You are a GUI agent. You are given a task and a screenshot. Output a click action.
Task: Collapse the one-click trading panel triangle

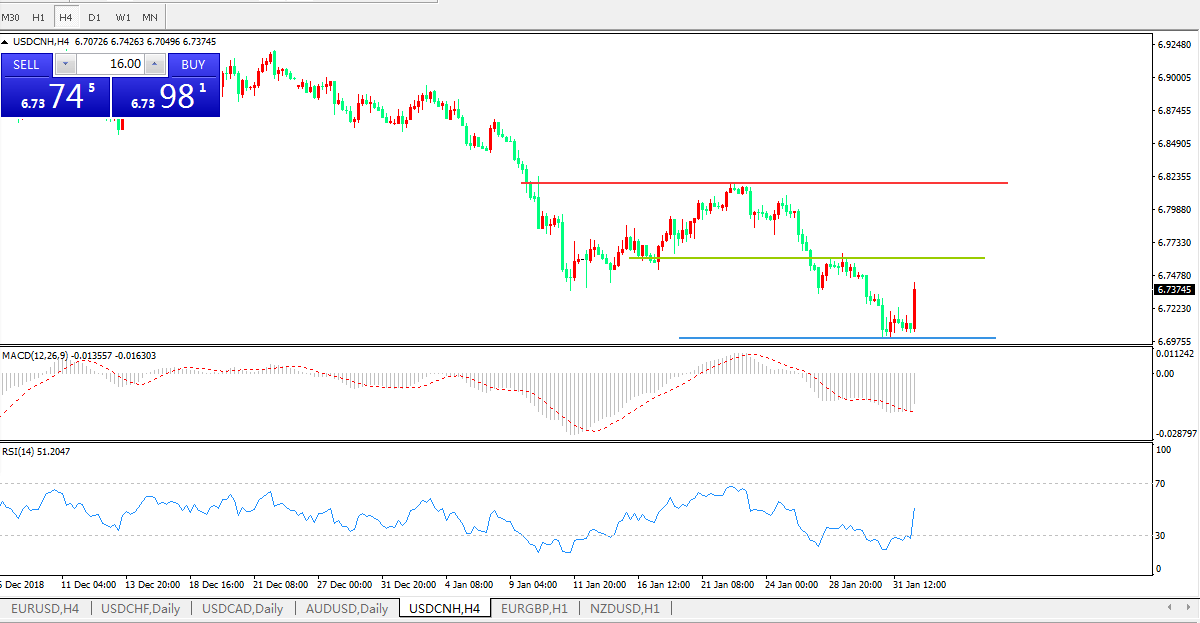point(5,42)
